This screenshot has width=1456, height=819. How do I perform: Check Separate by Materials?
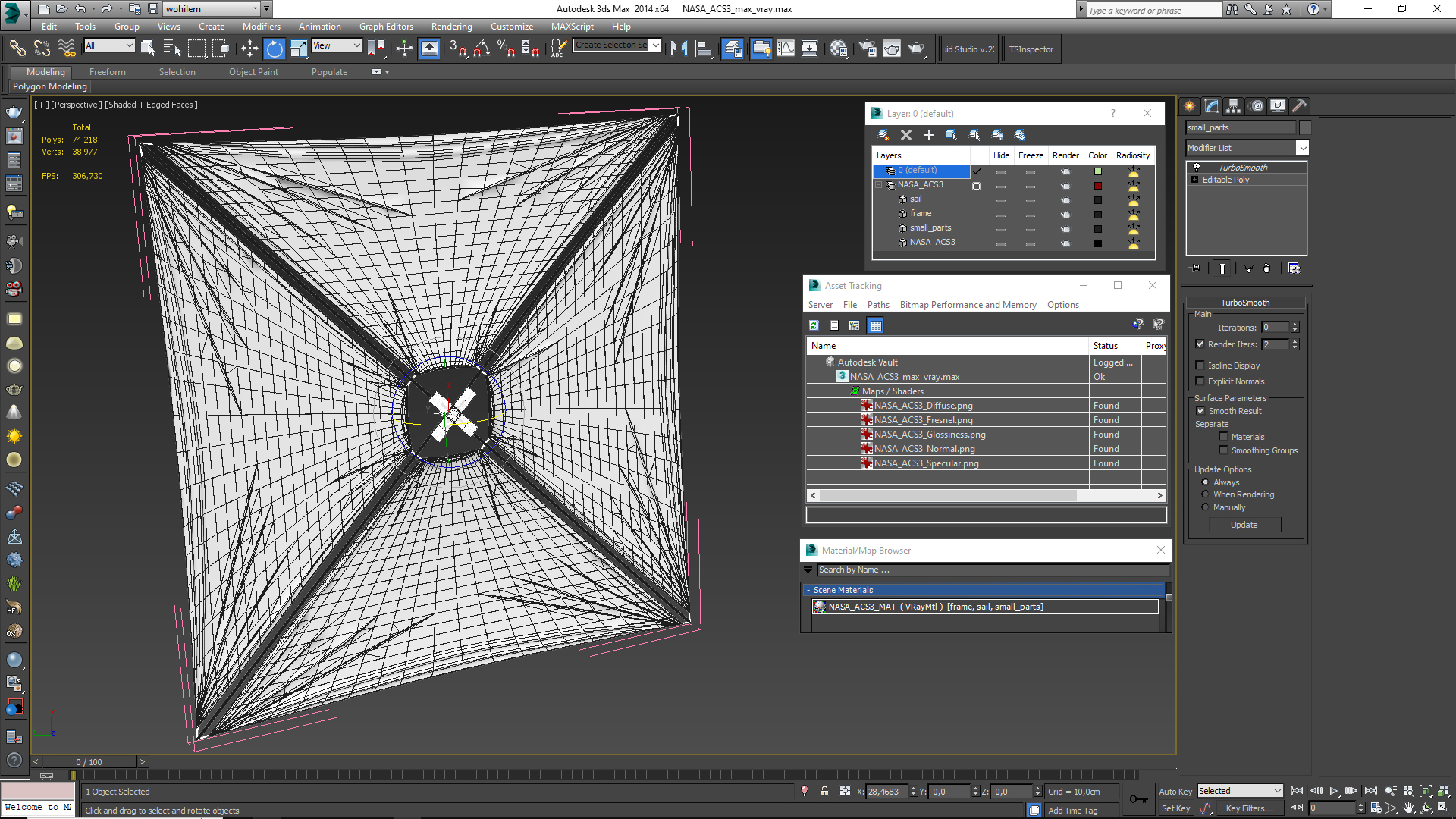pos(1223,436)
